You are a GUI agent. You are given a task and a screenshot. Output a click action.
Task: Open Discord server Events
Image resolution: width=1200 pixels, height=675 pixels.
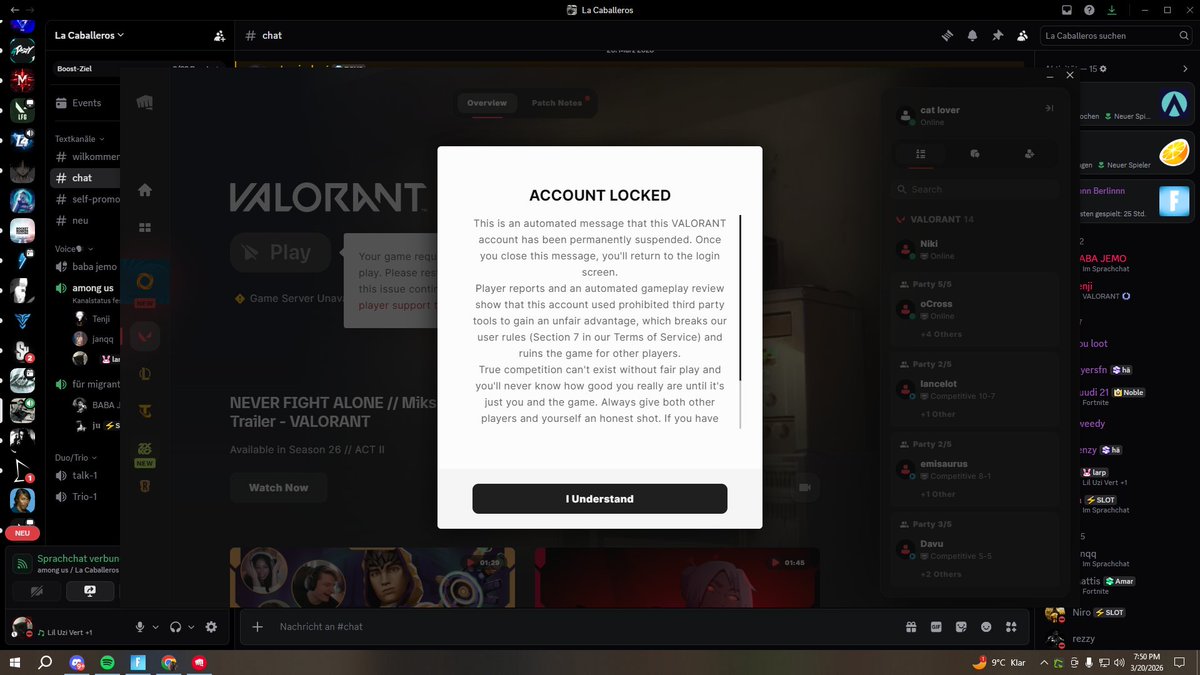coord(85,103)
